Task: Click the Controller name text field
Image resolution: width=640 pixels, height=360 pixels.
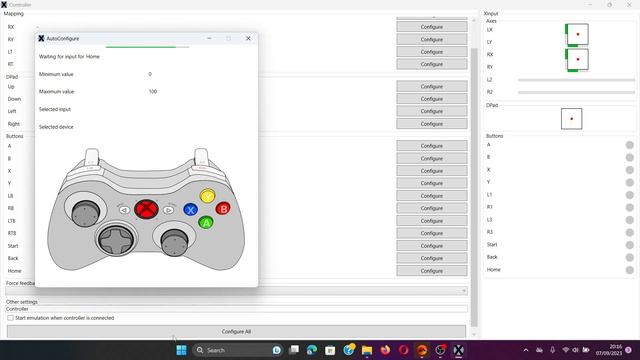Action: point(236,309)
